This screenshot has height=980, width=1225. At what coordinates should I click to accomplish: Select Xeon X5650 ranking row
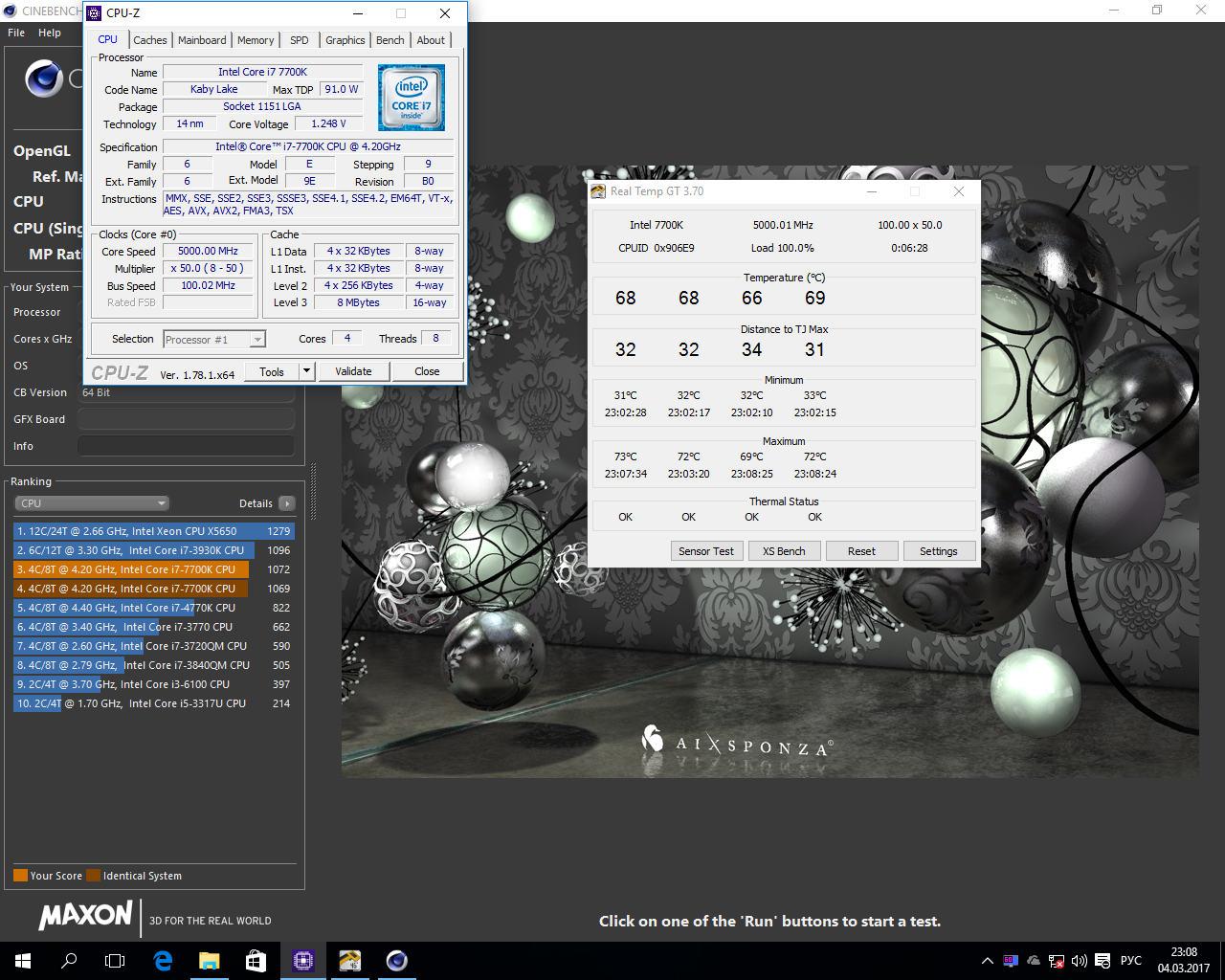click(153, 531)
